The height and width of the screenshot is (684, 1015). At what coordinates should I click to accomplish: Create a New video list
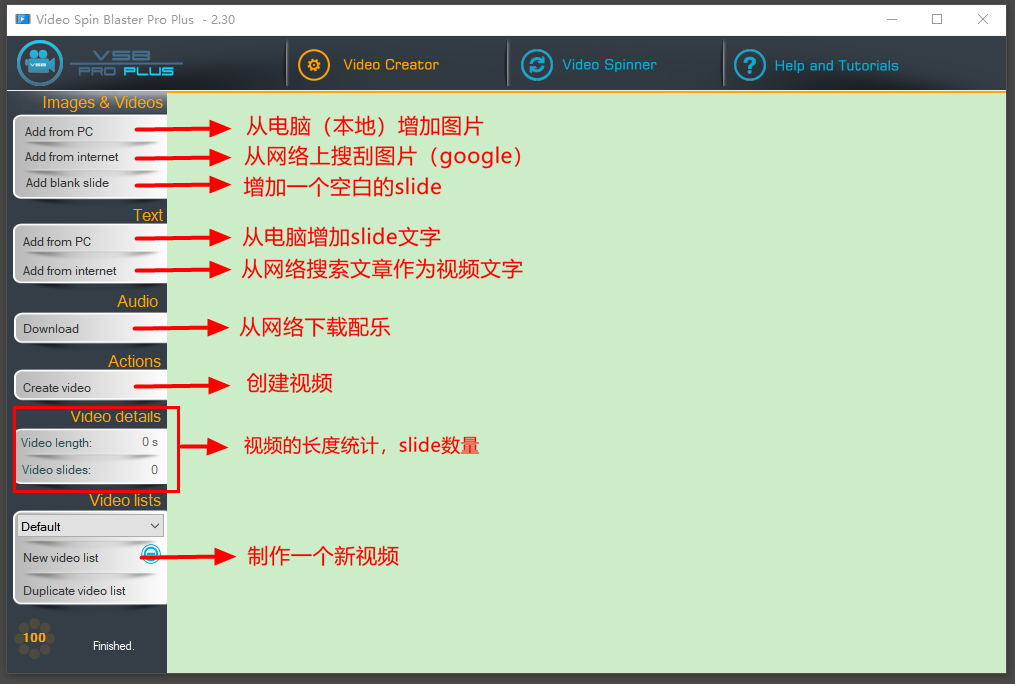61,558
